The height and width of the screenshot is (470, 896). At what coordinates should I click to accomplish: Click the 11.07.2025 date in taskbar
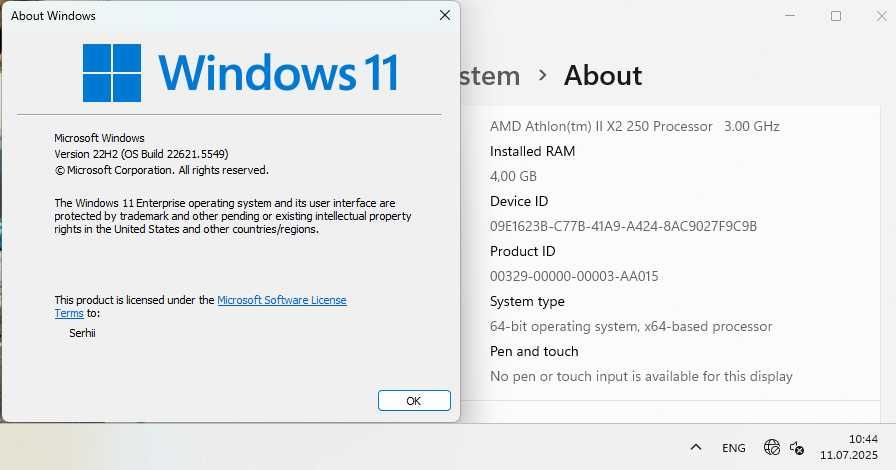click(x=849, y=455)
